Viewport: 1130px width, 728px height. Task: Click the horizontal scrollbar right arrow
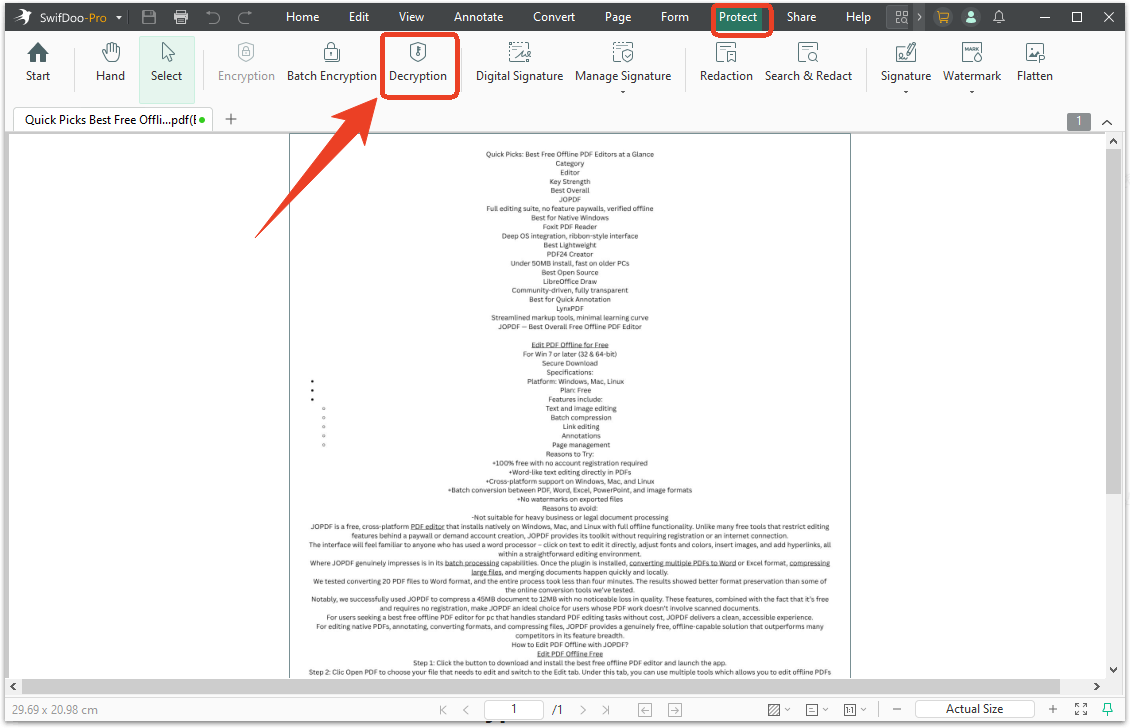[1096, 686]
